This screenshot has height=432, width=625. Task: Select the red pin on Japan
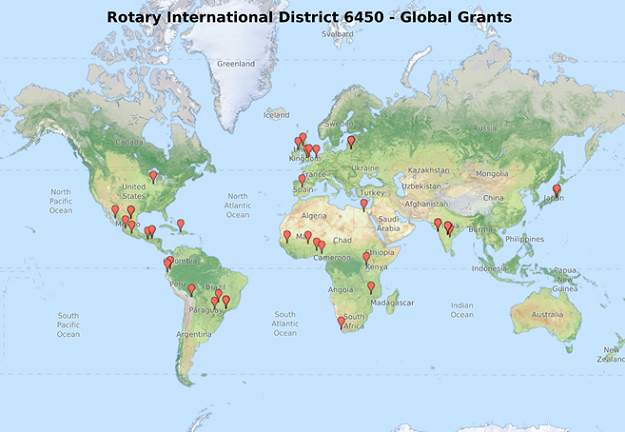coord(556,190)
